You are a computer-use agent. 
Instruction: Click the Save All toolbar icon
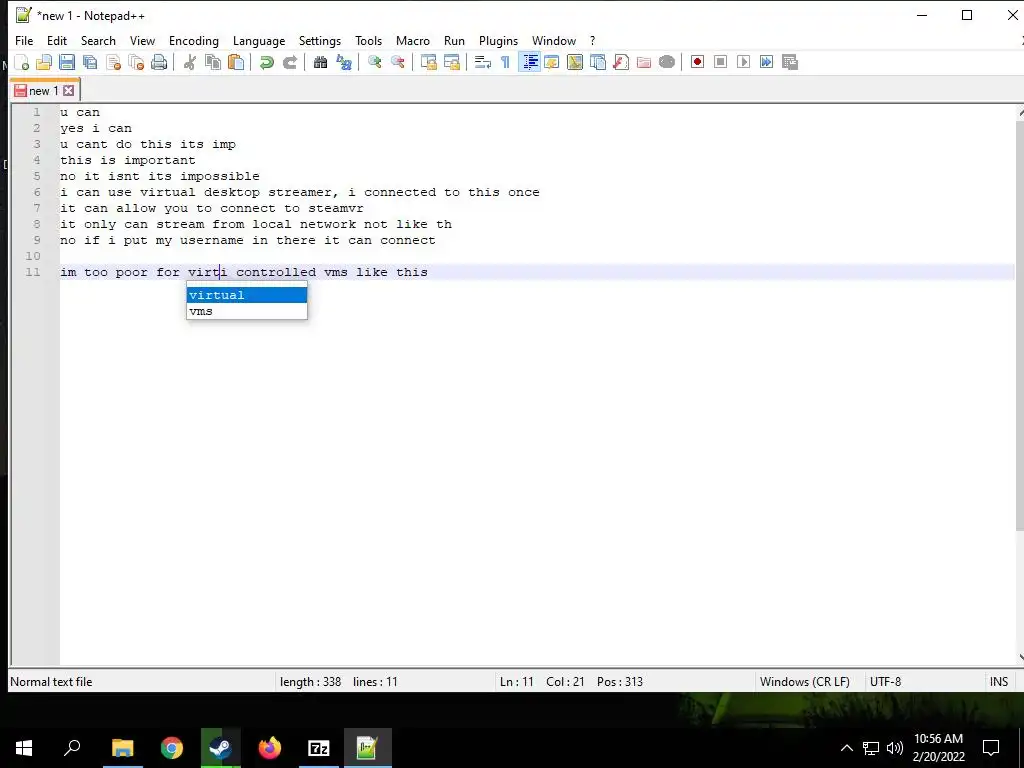pos(90,62)
